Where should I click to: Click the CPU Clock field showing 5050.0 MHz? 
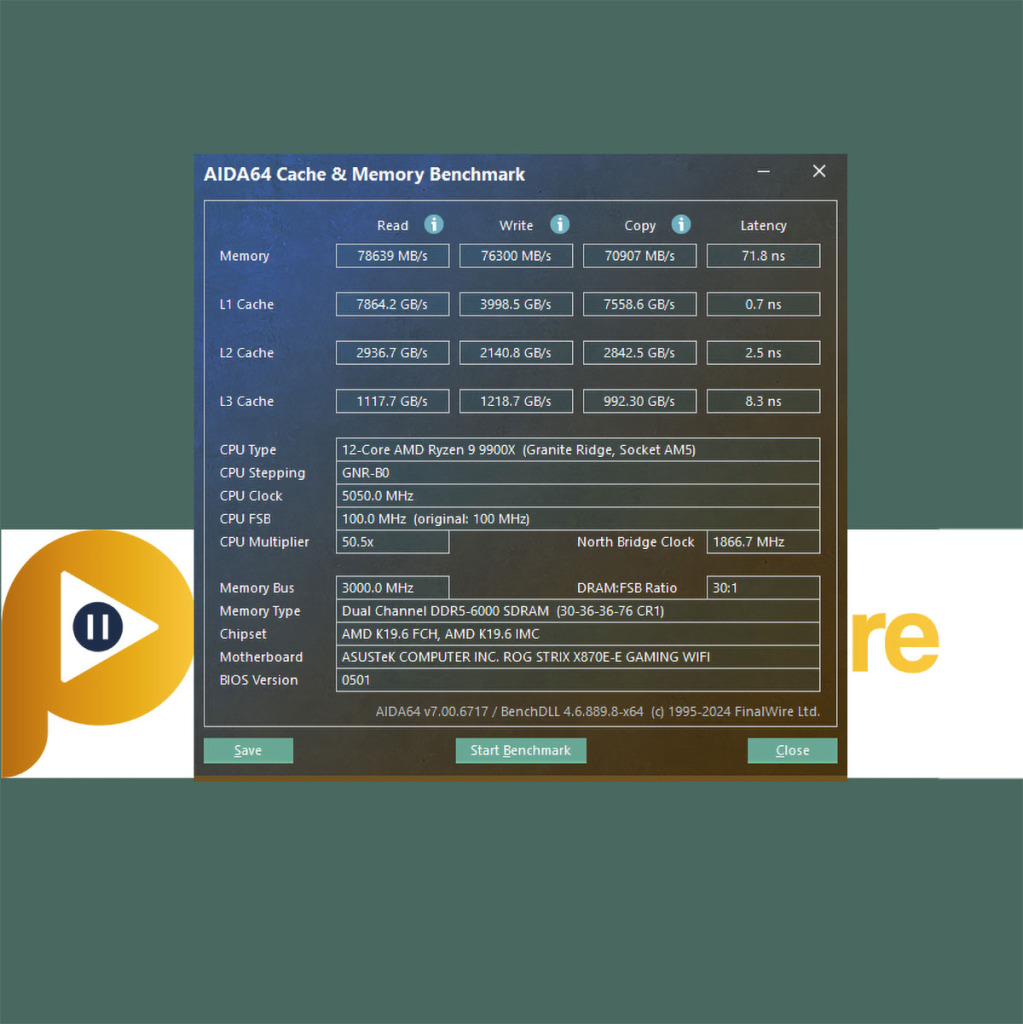click(x=577, y=495)
